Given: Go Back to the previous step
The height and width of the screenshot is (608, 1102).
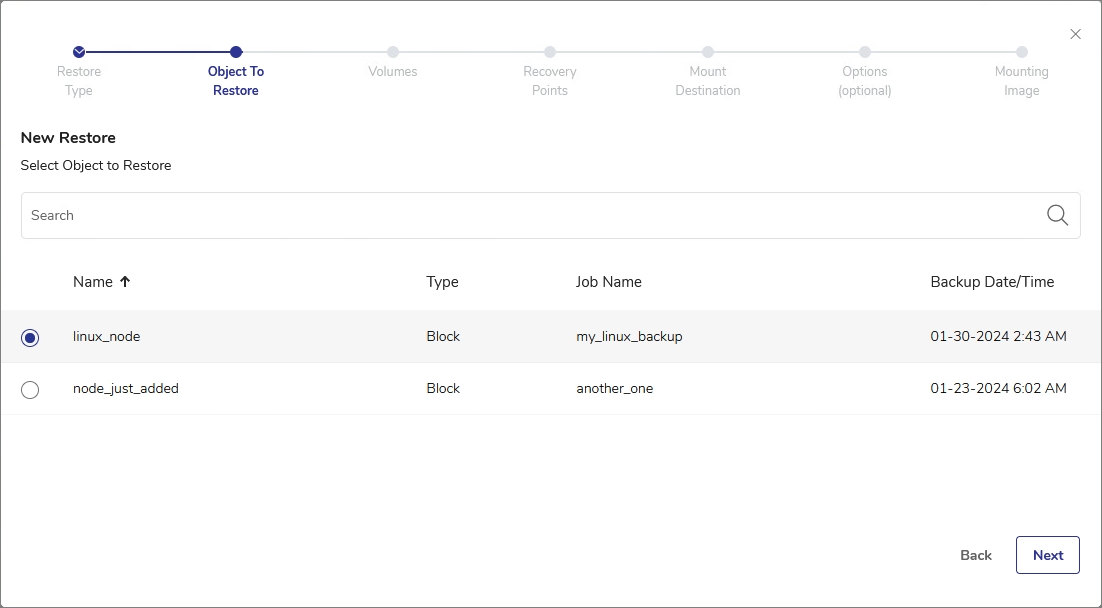Looking at the screenshot, I should 975,555.
